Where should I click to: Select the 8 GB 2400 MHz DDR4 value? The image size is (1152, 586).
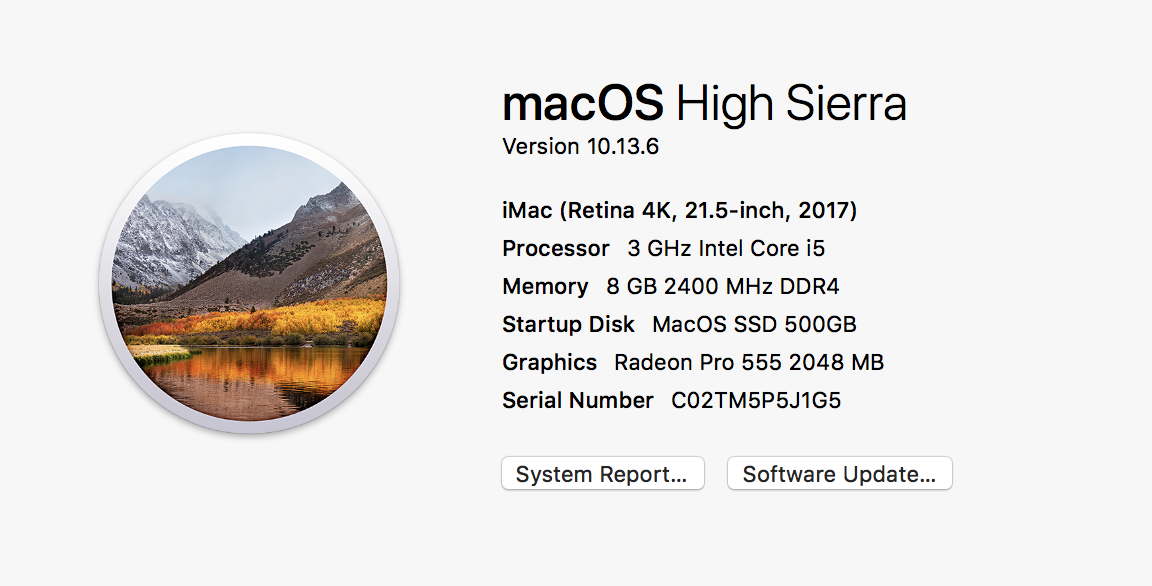(723, 287)
